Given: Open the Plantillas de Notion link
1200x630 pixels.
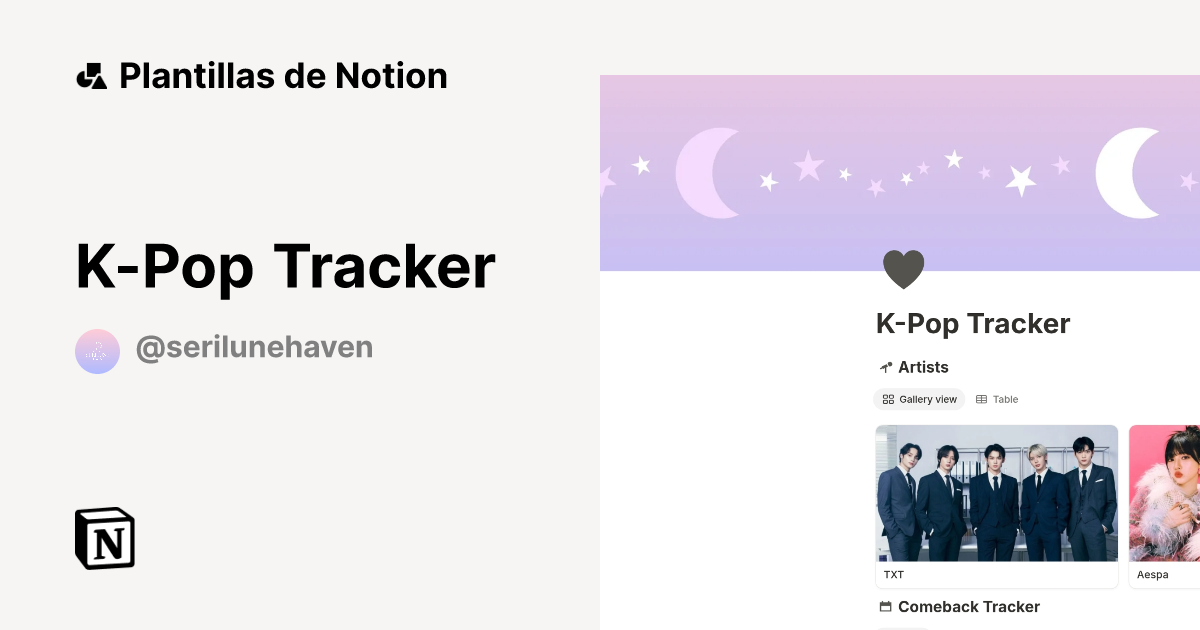Looking at the screenshot, I should [x=283, y=76].
